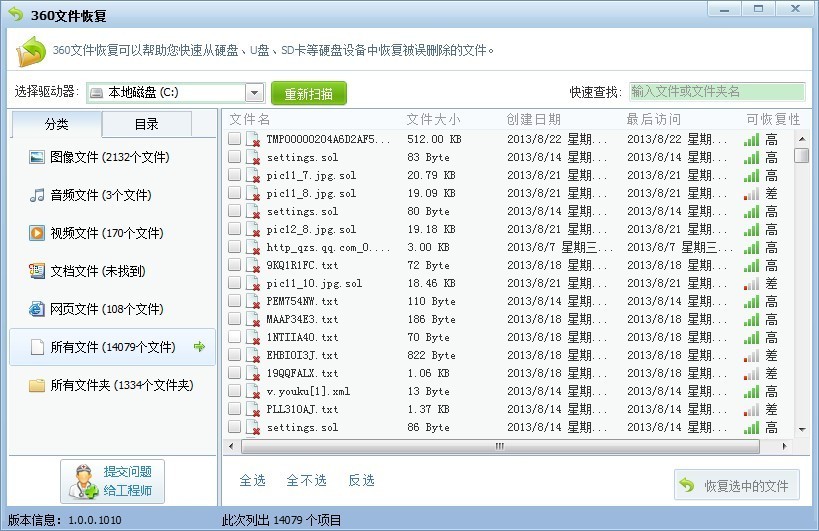Open the drive selector dropdown arrow
The width and height of the screenshot is (819, 531).
254,93
